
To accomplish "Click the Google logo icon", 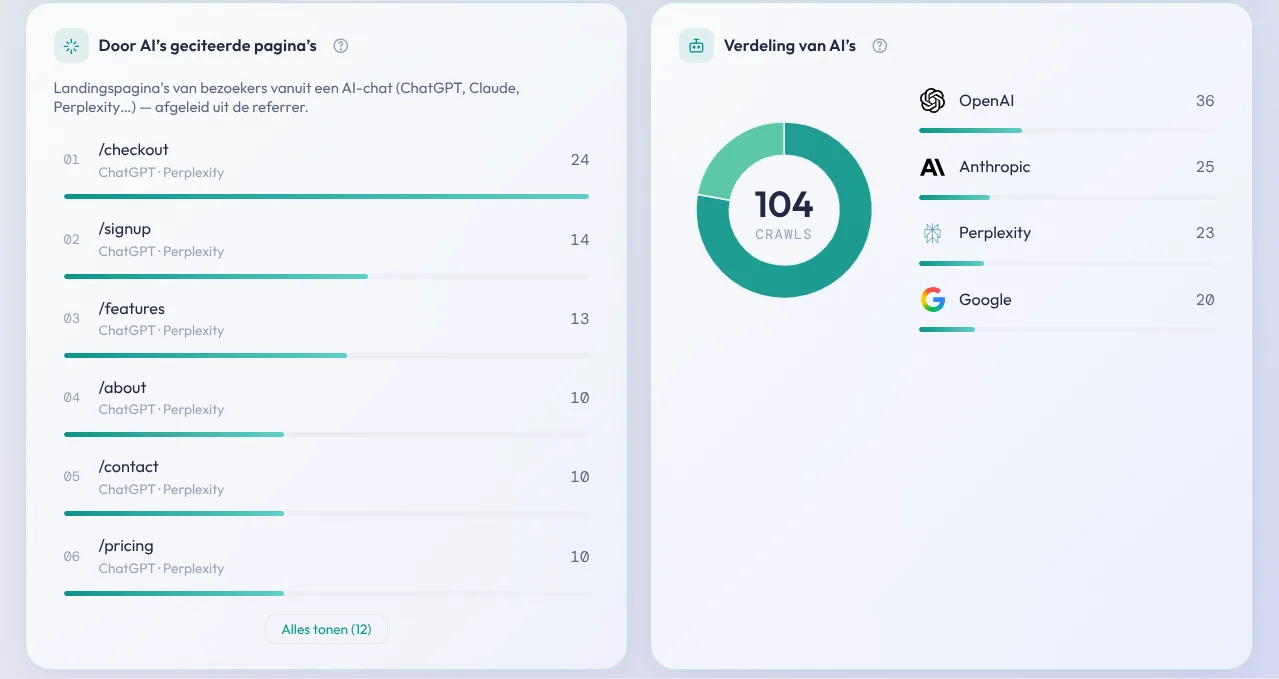I will [x=932, y=299].
